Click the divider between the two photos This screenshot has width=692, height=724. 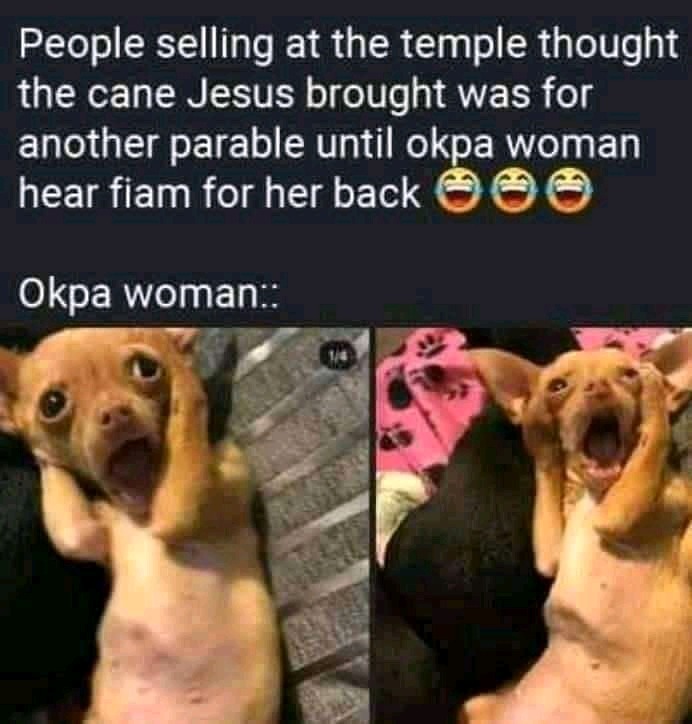pyautogui.click(x=373, y=525)
